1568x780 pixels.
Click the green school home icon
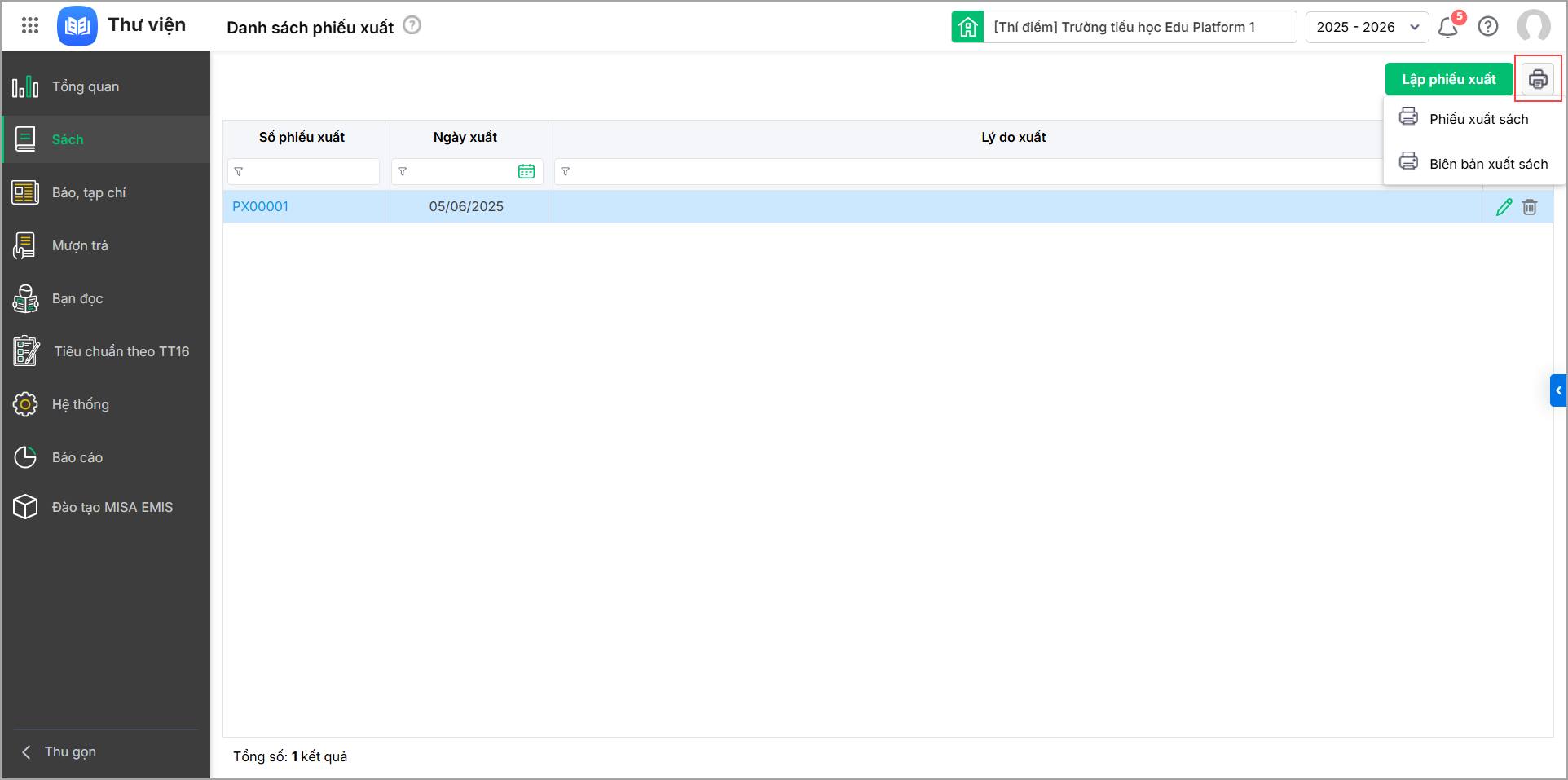(967, 27)
